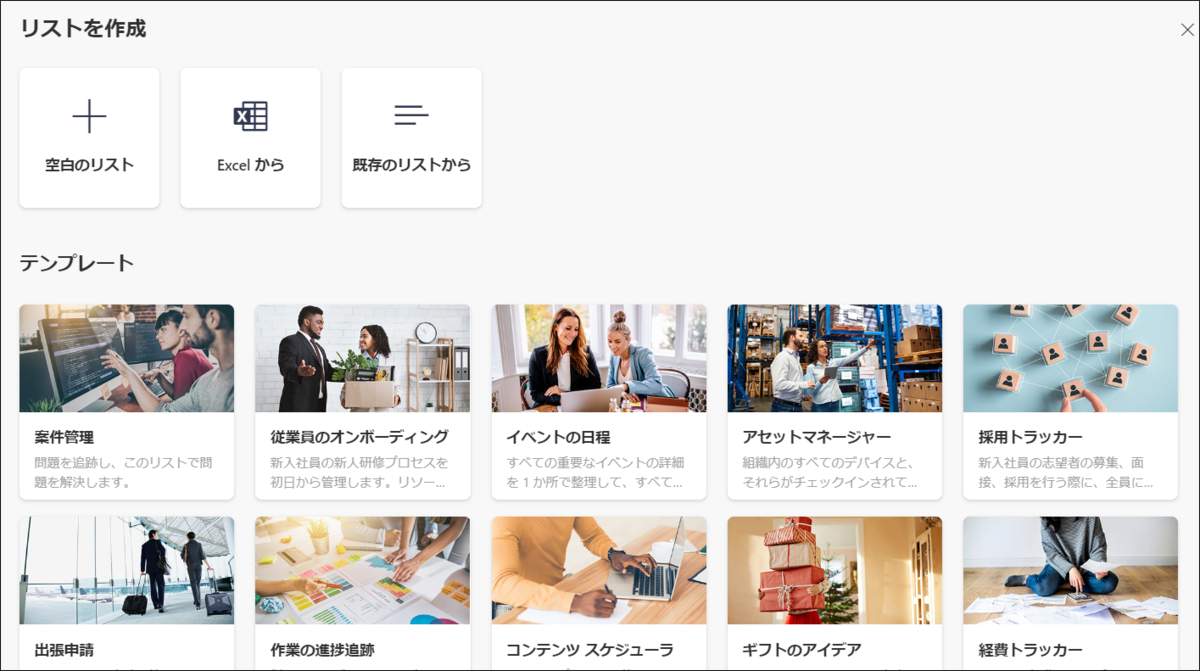Click the description starting すべての重要なイベント
The height and width of the screenshot is (671, 1200).
click(x=595, y=472)
